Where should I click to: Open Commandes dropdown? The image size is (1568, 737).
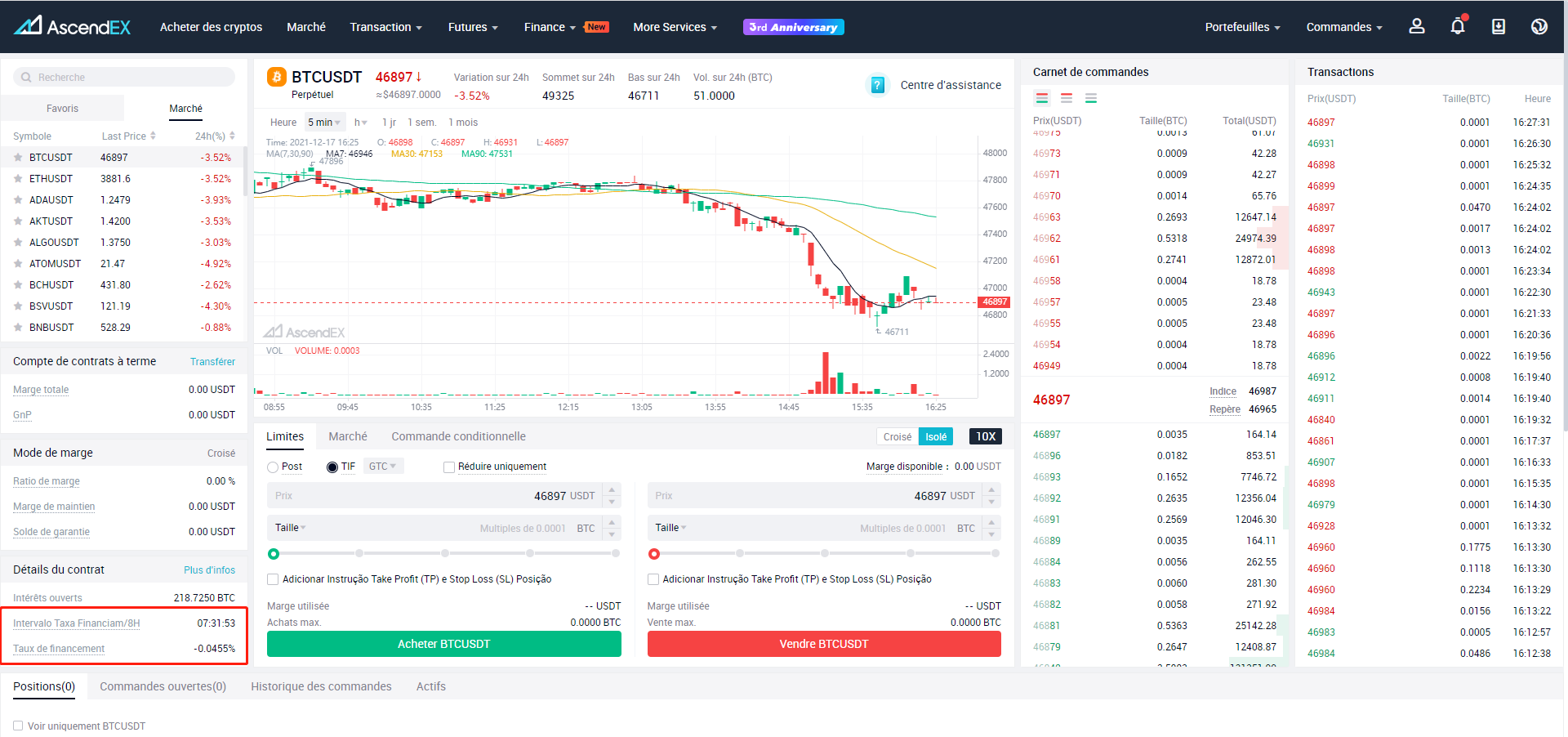point(1344,27)
